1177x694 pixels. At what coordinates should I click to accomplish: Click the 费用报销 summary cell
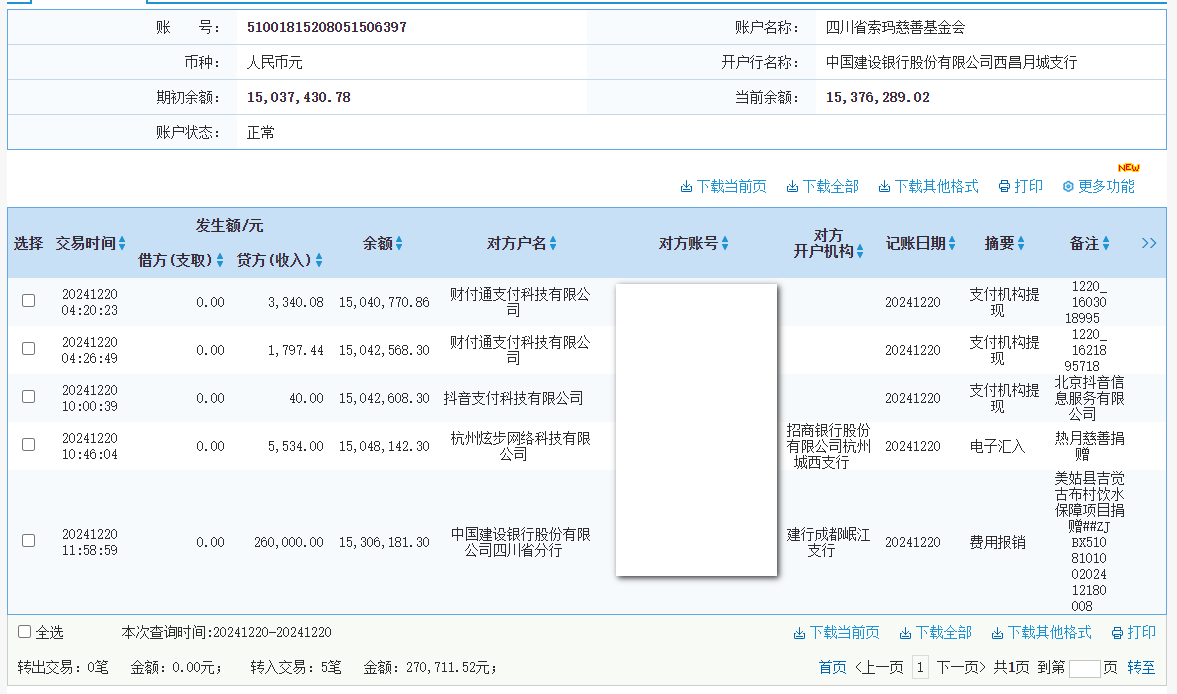(x=997, y=542)
